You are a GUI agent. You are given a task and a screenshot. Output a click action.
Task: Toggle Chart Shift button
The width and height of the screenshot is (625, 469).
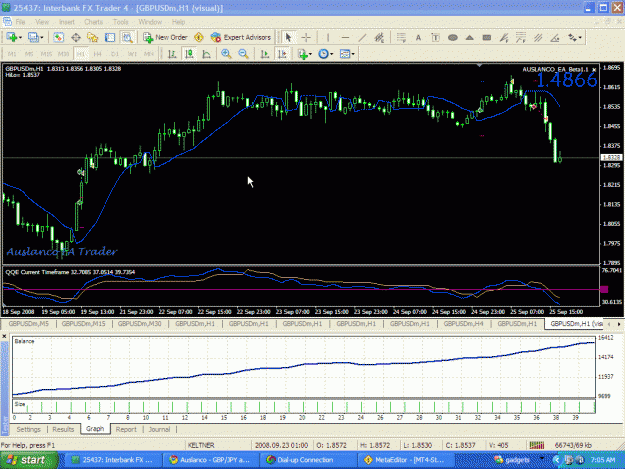tap(282, 54)
